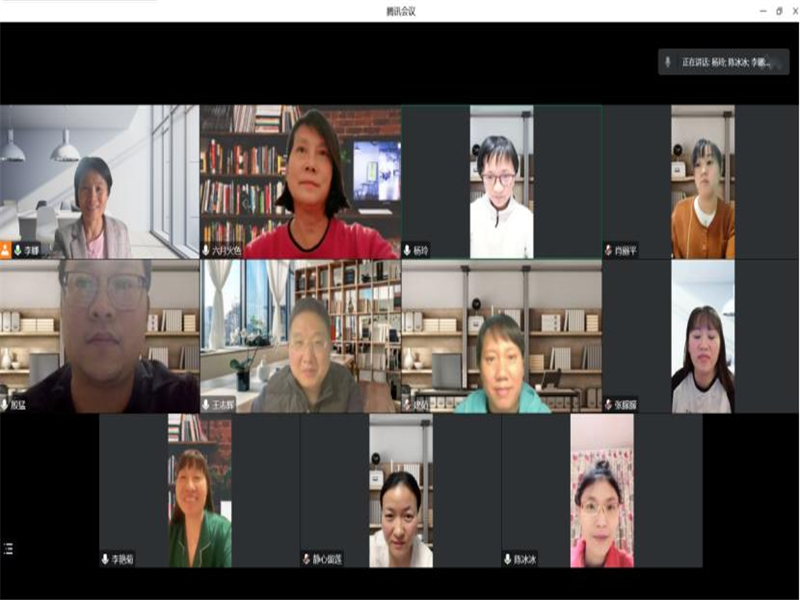Click the 腾讯会议 window title text
Viewport: 800px width, 600px height.
pos(400,11)
